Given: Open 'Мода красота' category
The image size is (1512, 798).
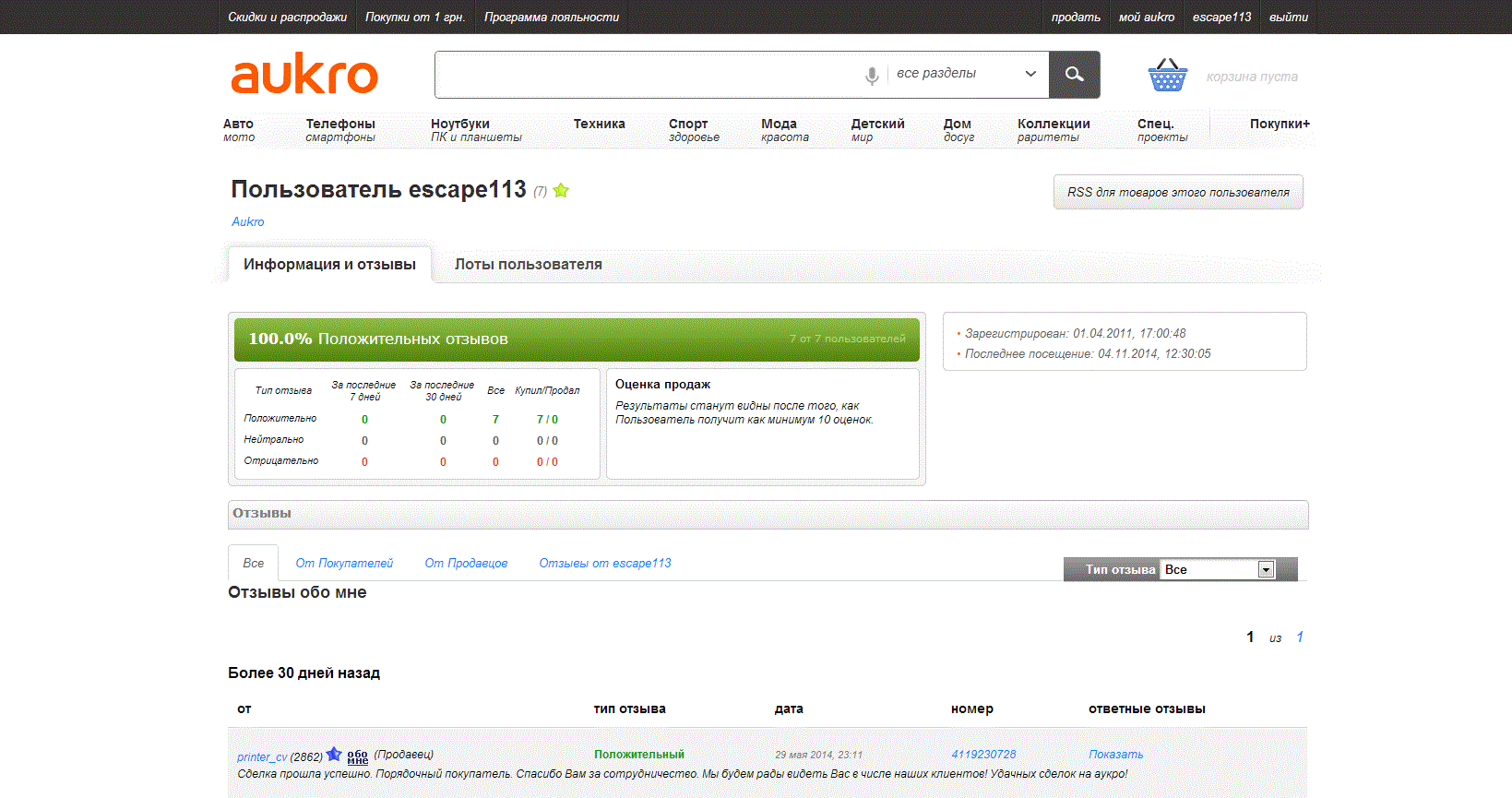Looking at the screenshot, I should click(785, 130).
